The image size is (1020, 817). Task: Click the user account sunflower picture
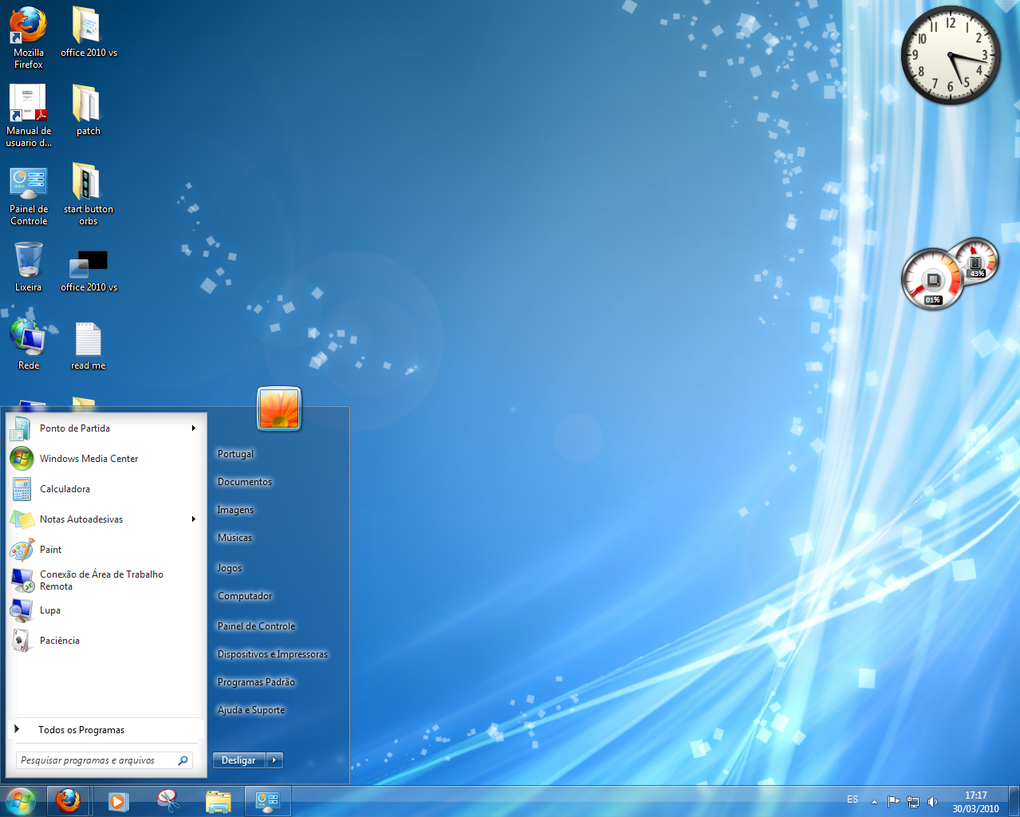point(279,408)
